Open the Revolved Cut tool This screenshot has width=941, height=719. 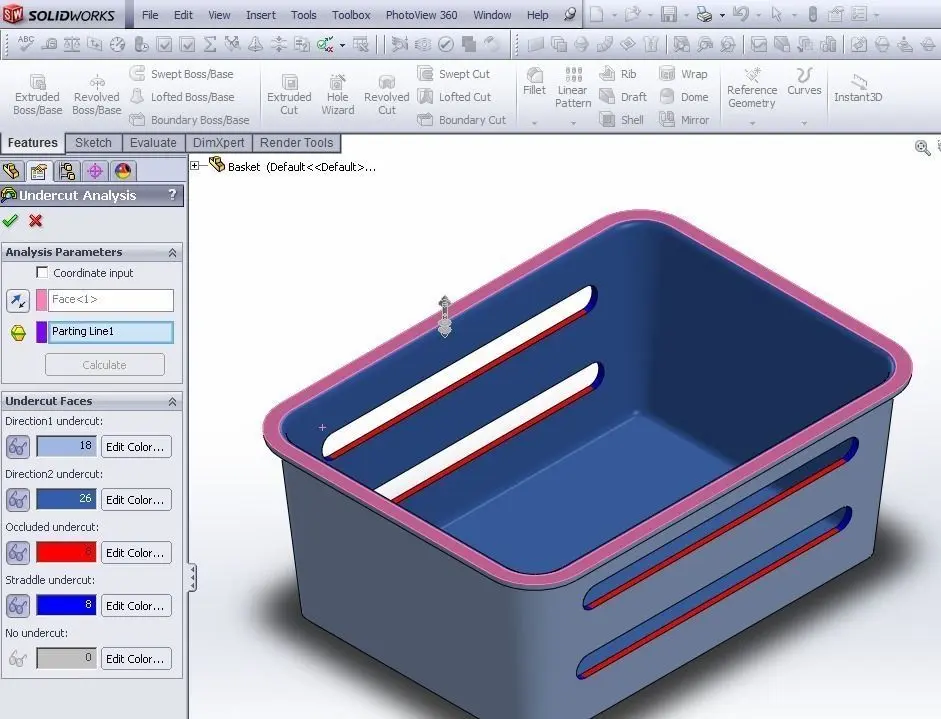386,94
